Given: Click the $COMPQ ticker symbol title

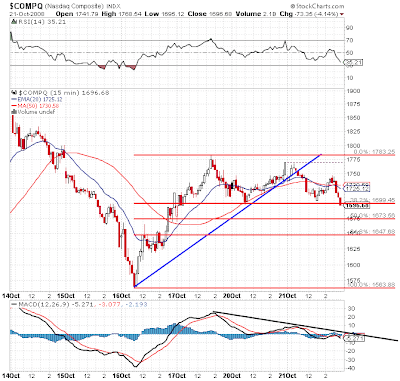Looking at the screenshot, I should pyautogui.click(x=26, y=6).
